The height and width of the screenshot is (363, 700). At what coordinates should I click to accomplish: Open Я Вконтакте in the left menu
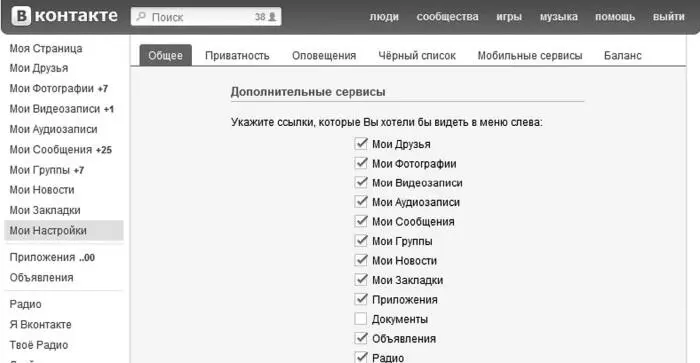point(41,324)
